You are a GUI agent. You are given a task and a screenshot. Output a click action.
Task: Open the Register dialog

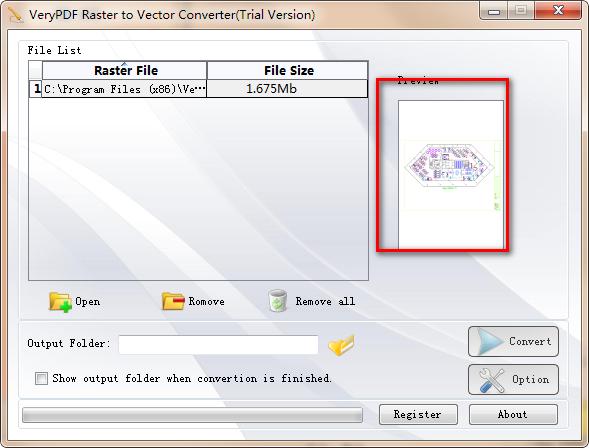click(418, 415)
